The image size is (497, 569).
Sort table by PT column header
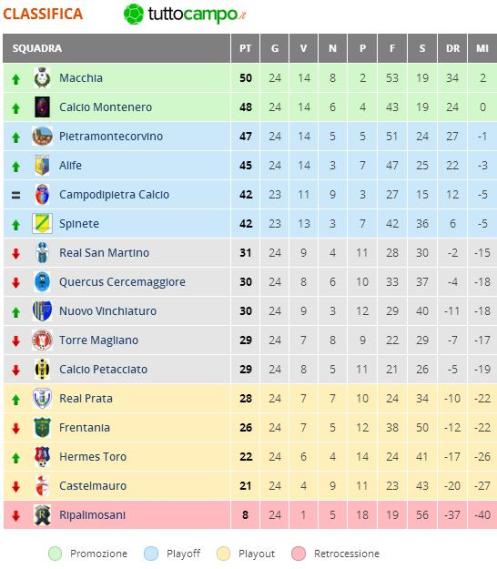pyautogui.click(x=245, y=48)
